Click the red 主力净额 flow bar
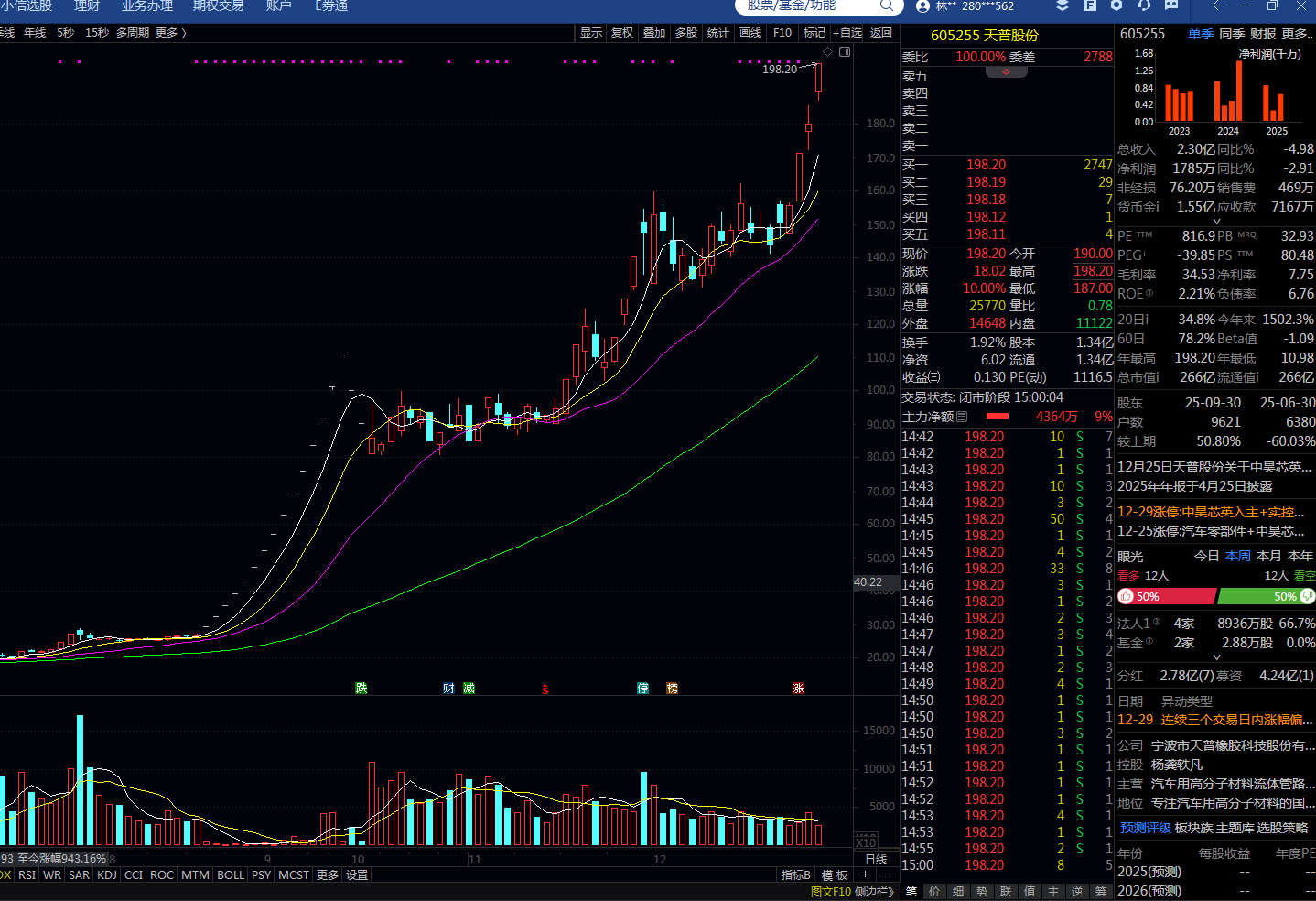The height and width of the screenshot is (901, 1316). (x=997, y=417)
